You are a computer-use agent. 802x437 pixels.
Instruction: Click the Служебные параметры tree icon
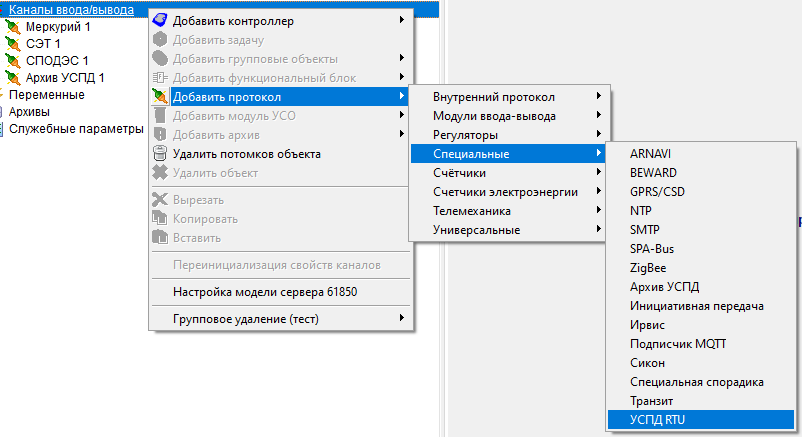pos(3,129)
